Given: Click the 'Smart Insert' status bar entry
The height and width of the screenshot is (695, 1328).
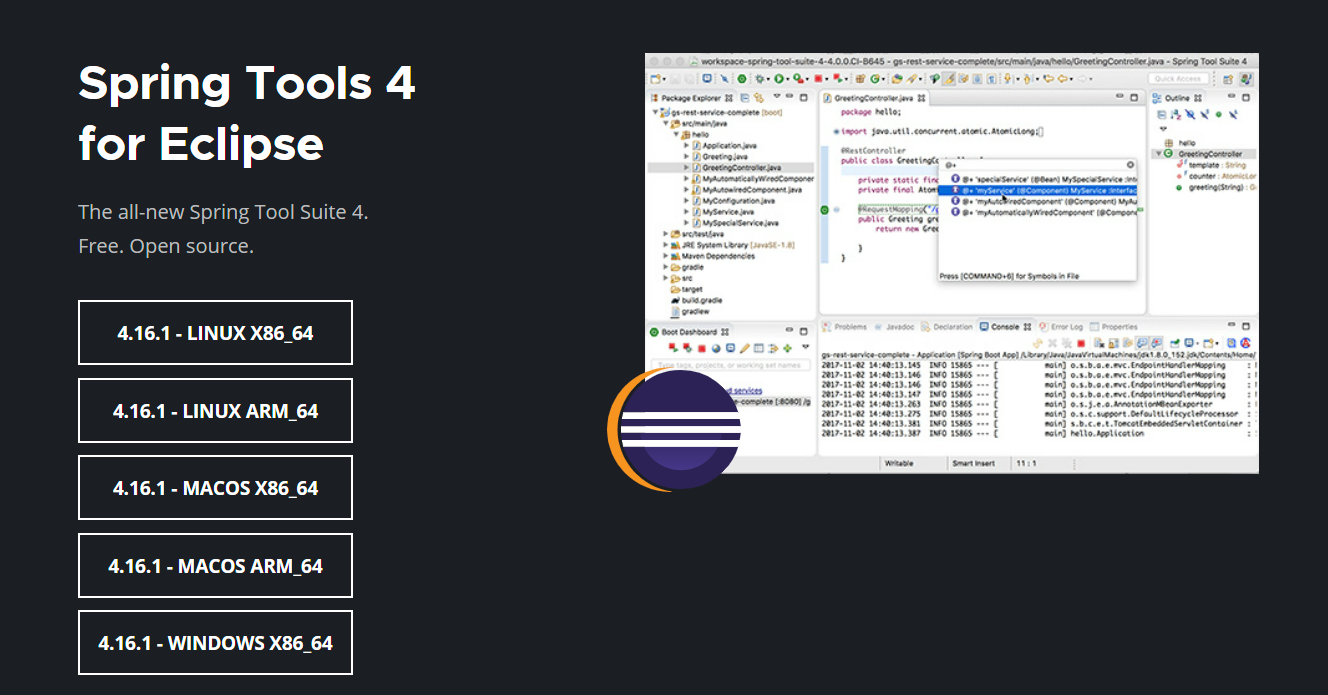Looking at the screenshot, I should (975, 463).
